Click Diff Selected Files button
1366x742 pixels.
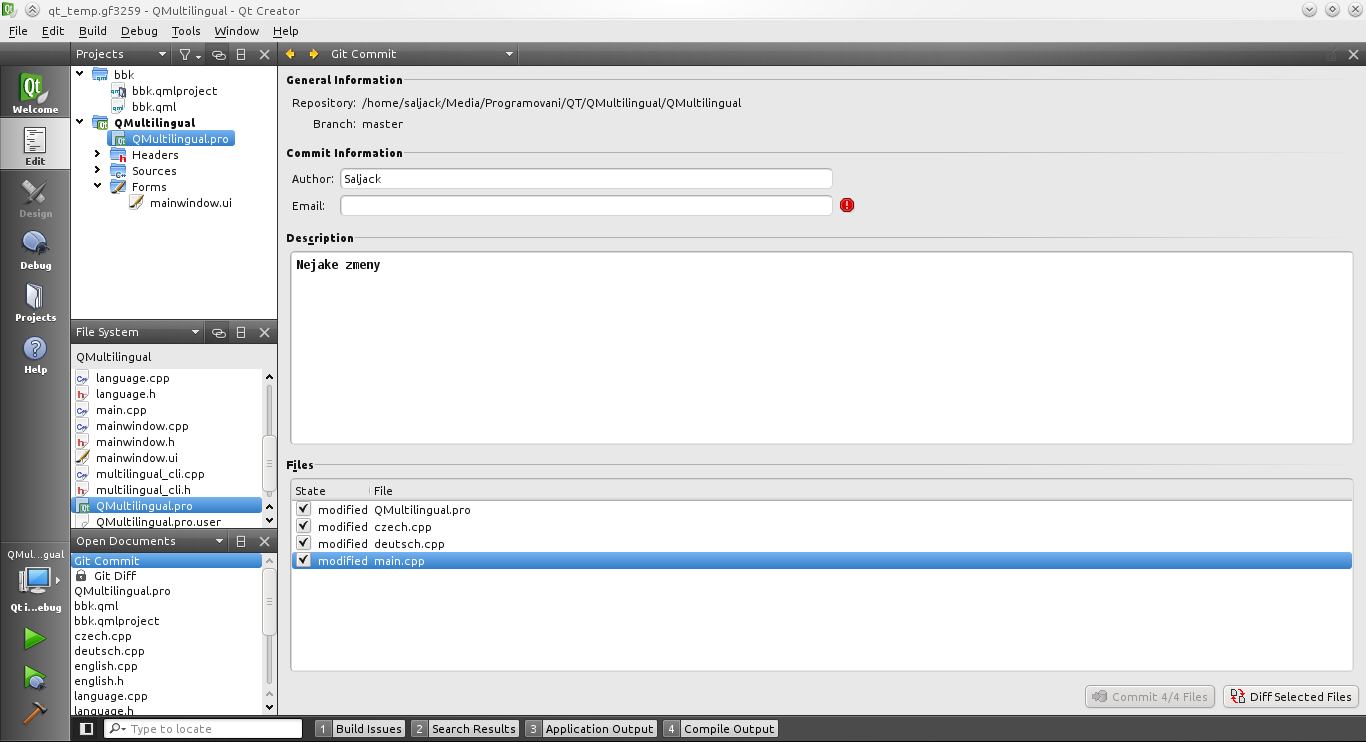[1291, 697]
